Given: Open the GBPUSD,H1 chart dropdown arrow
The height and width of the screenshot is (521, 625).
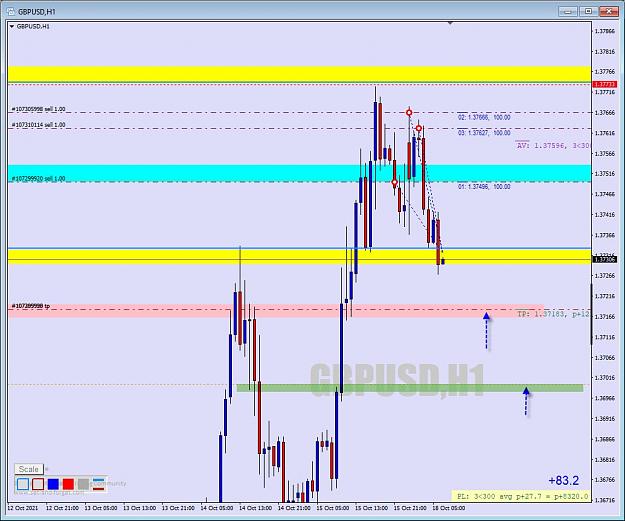Looking at the screenshot, I should point(12,27).
